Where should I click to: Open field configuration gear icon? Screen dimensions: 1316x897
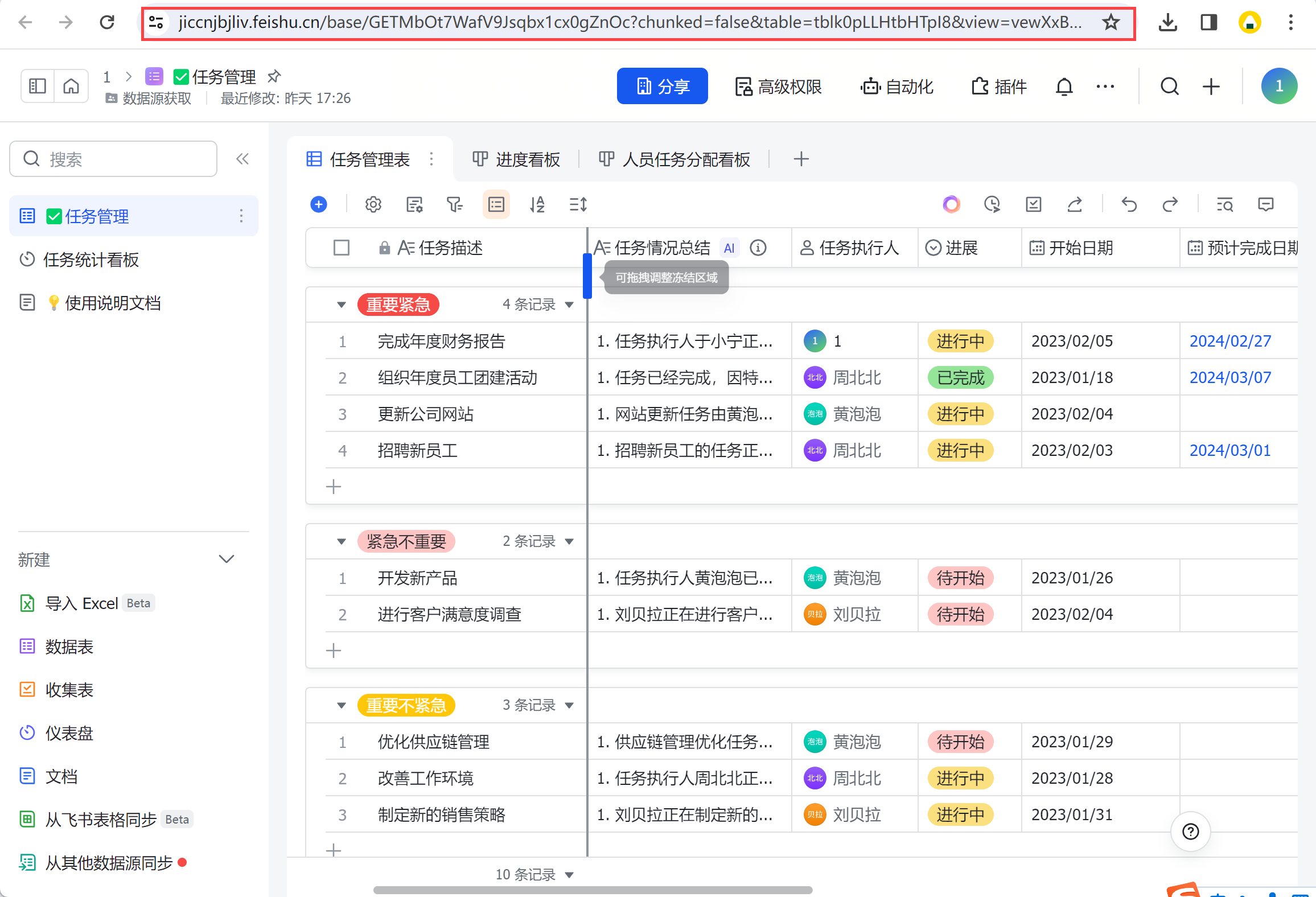[x=373, y=204]
